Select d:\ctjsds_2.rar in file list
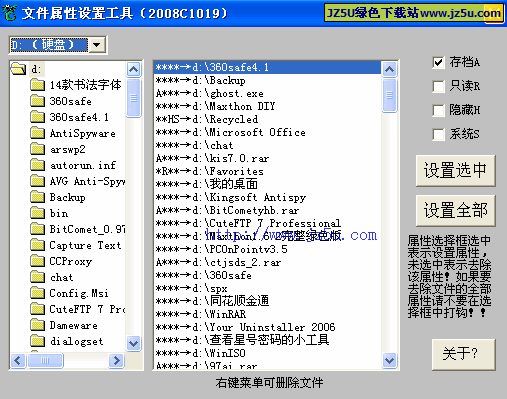 point(267,262)
